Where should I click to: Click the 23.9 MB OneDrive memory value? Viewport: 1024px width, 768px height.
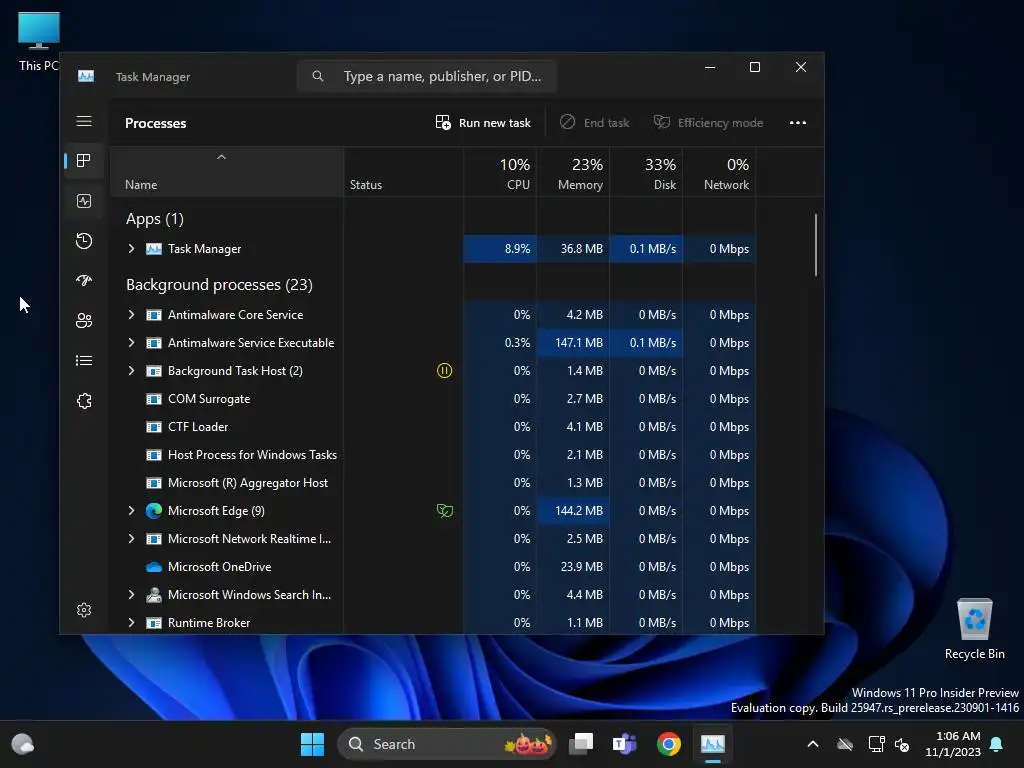point(581,567)
